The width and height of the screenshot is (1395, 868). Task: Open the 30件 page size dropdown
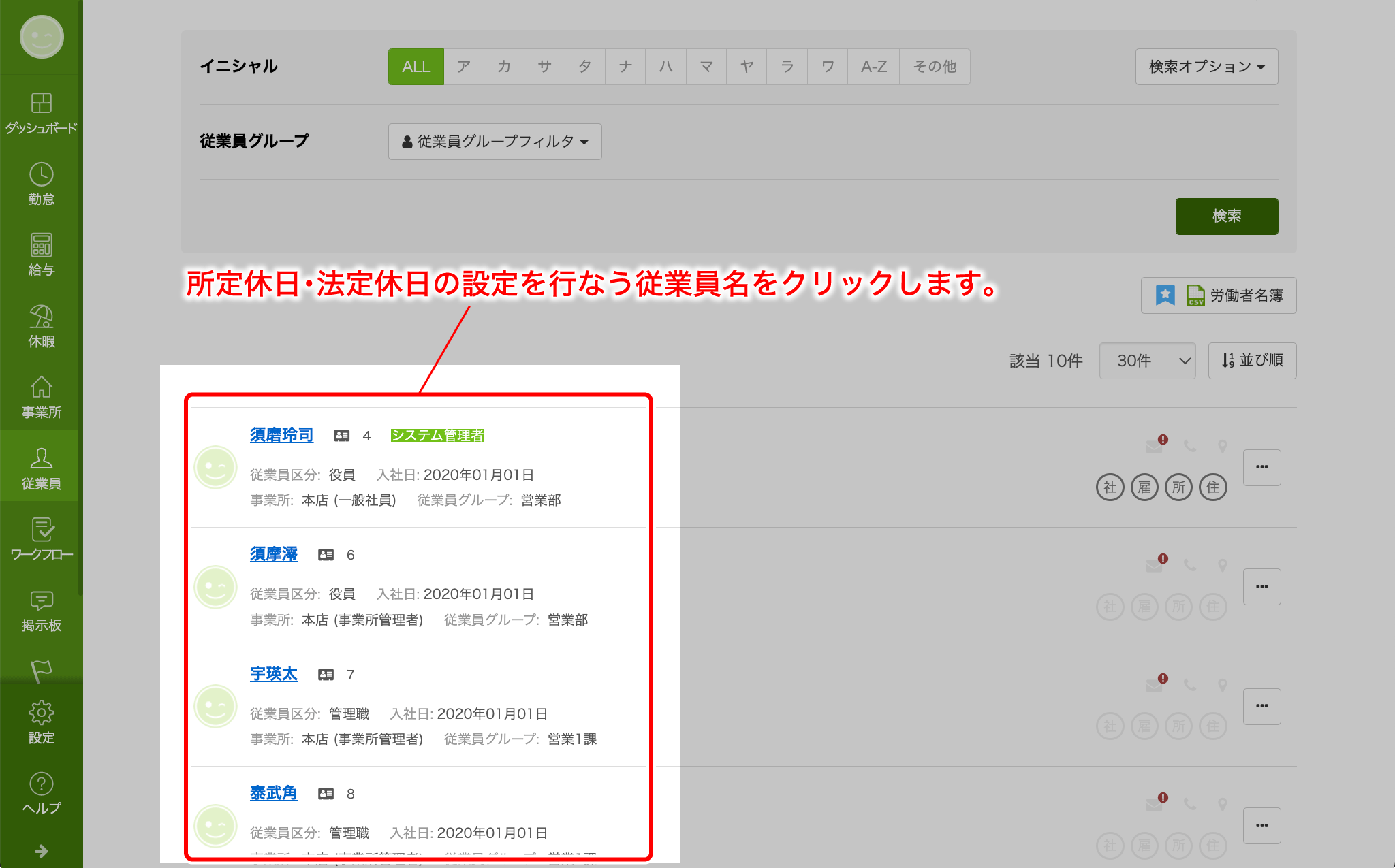tap(1148, 361)
